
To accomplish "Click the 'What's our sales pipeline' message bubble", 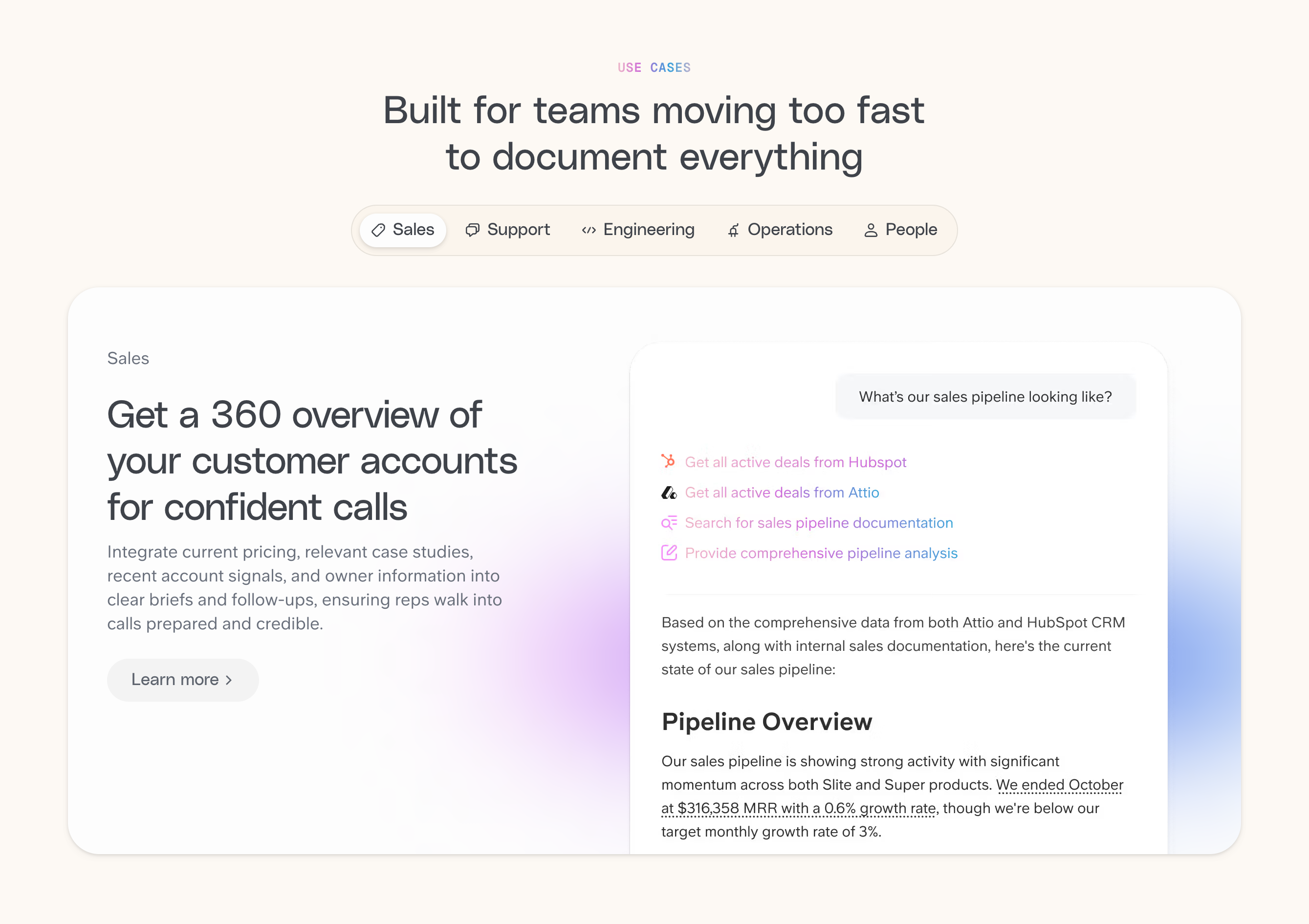I will tap(985, 397).
